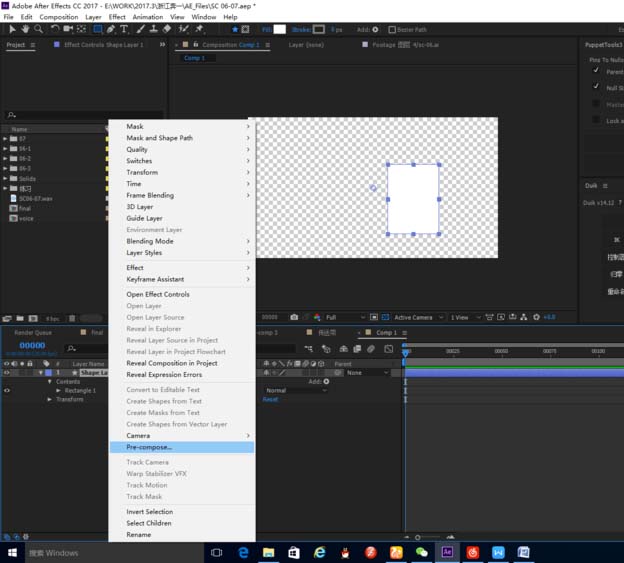This screenshot has width=624, height=563.
Task: Expand the Transform property group
Action: (x=49, y=399)
